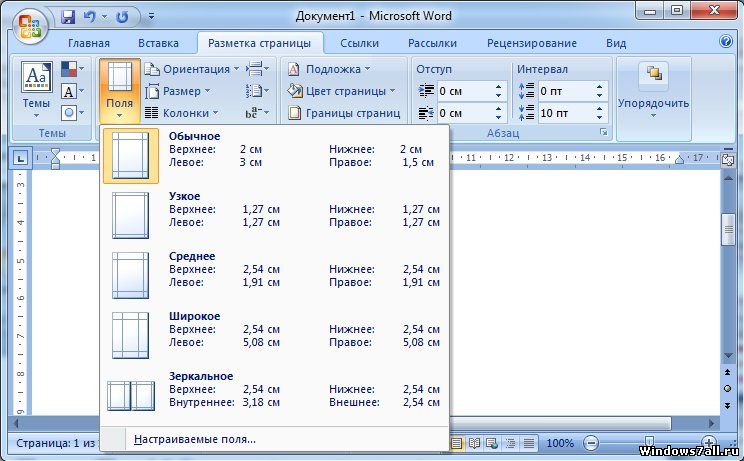Screen dimensions: 744x461
Task: Select the Обычное margin preset
Action: pos(274,155)
